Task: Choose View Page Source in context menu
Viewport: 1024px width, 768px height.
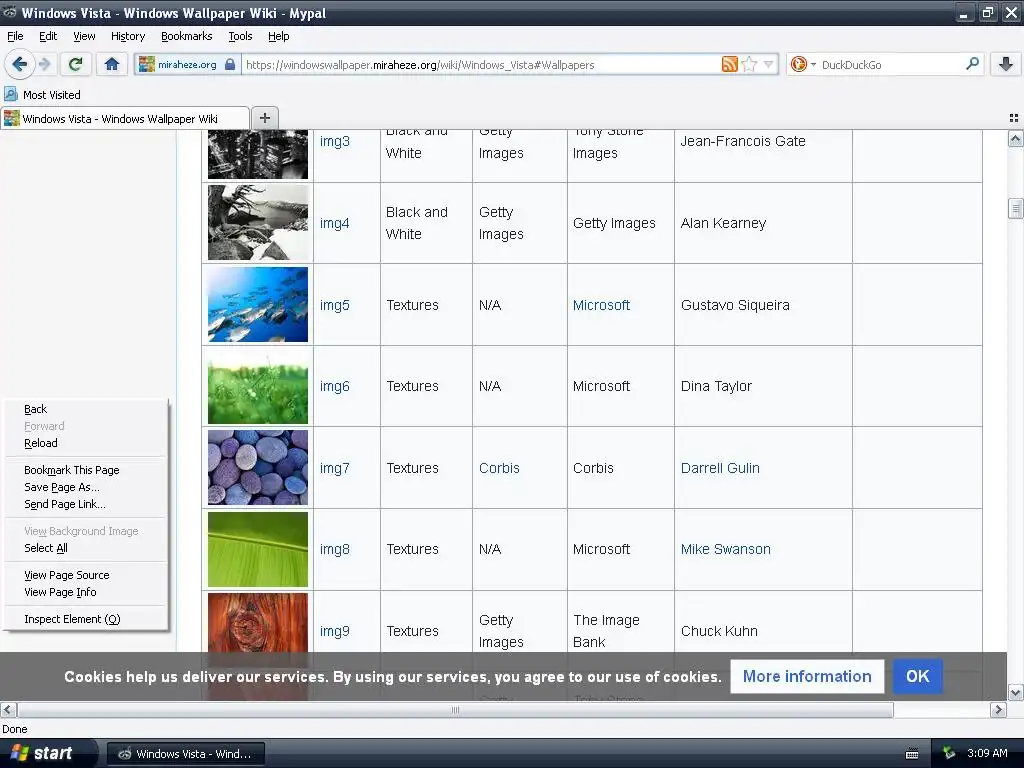Action: [x=86, y=575]
